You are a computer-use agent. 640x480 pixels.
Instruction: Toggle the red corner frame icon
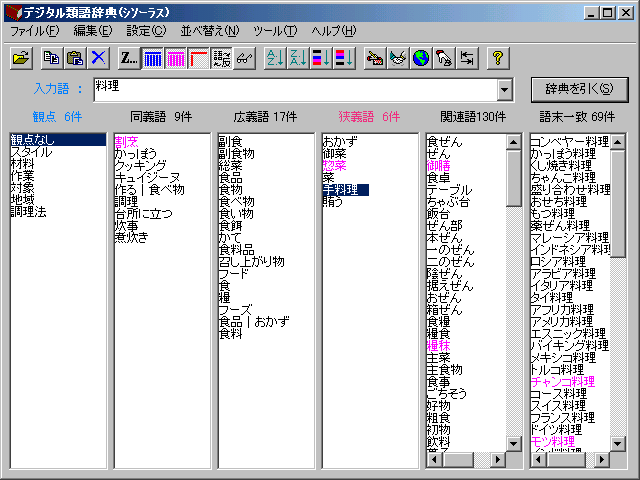(199, 58)
